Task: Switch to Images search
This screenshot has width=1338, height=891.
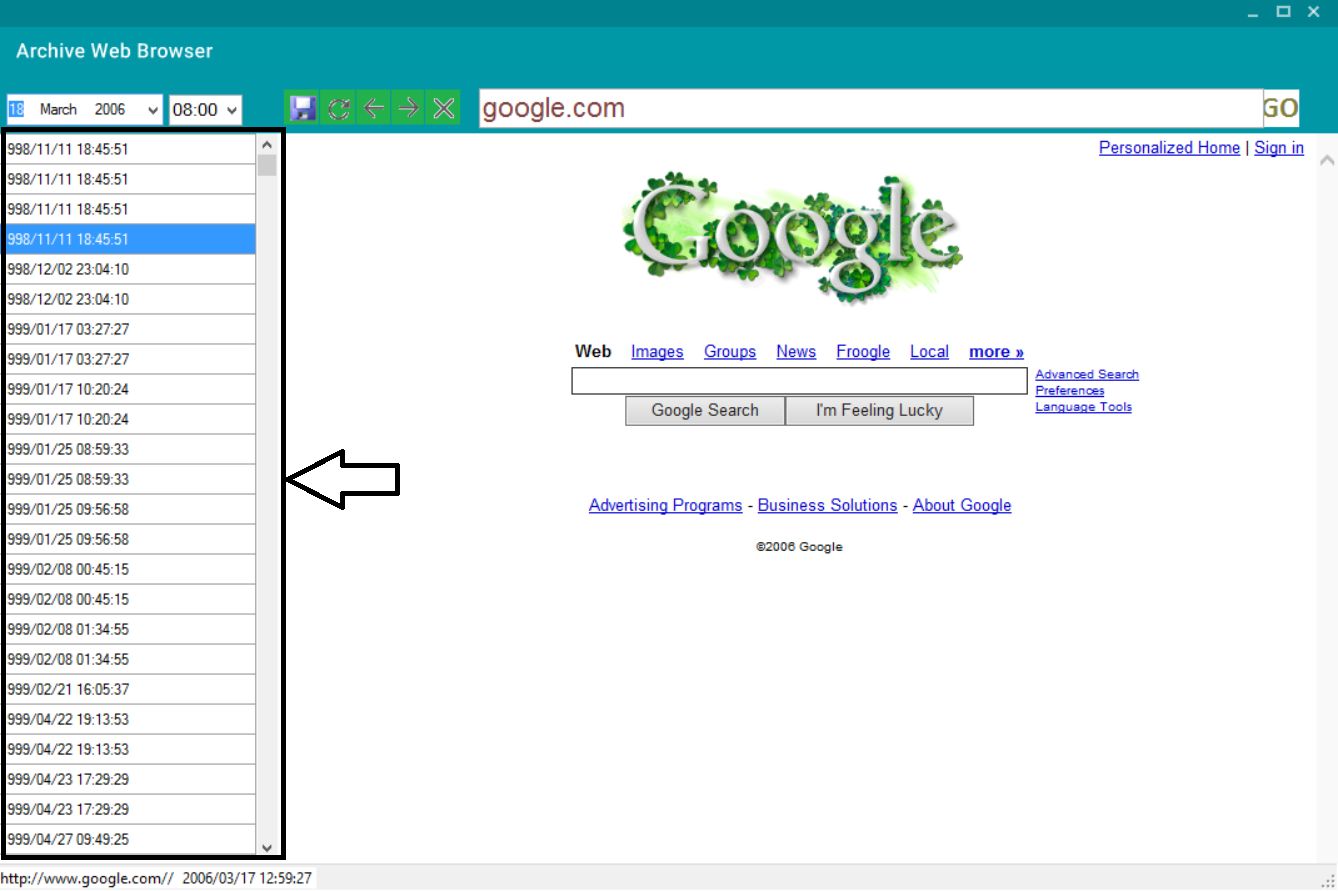Action: [657, 352]
